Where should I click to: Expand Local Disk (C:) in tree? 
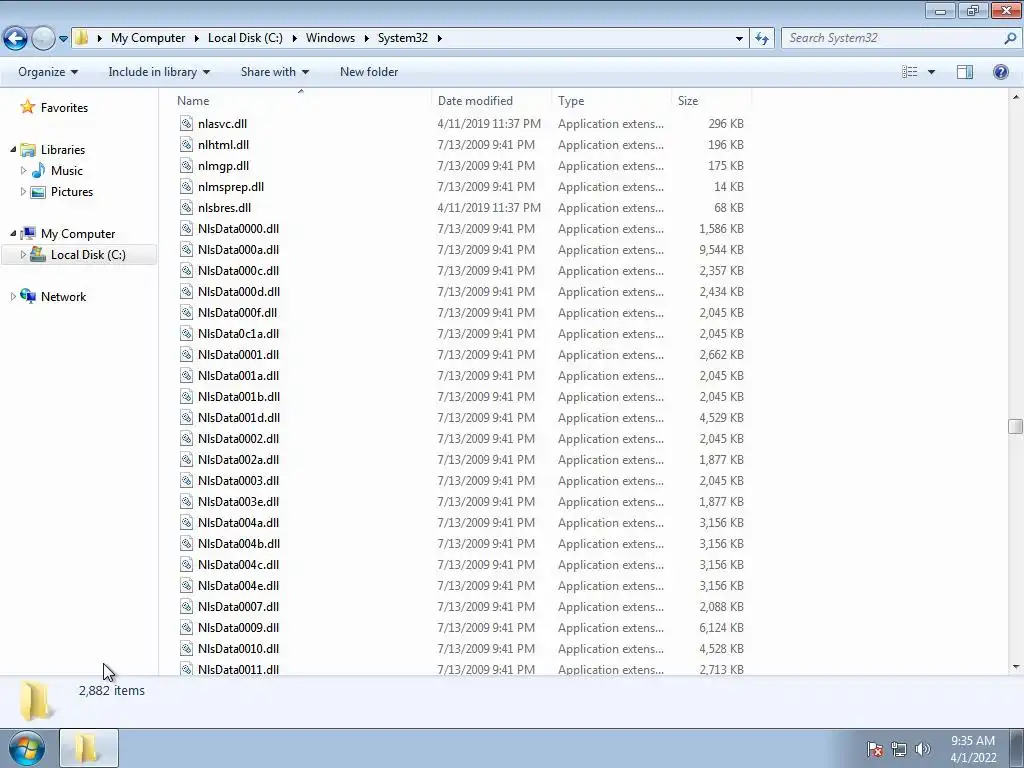point(24,255)
